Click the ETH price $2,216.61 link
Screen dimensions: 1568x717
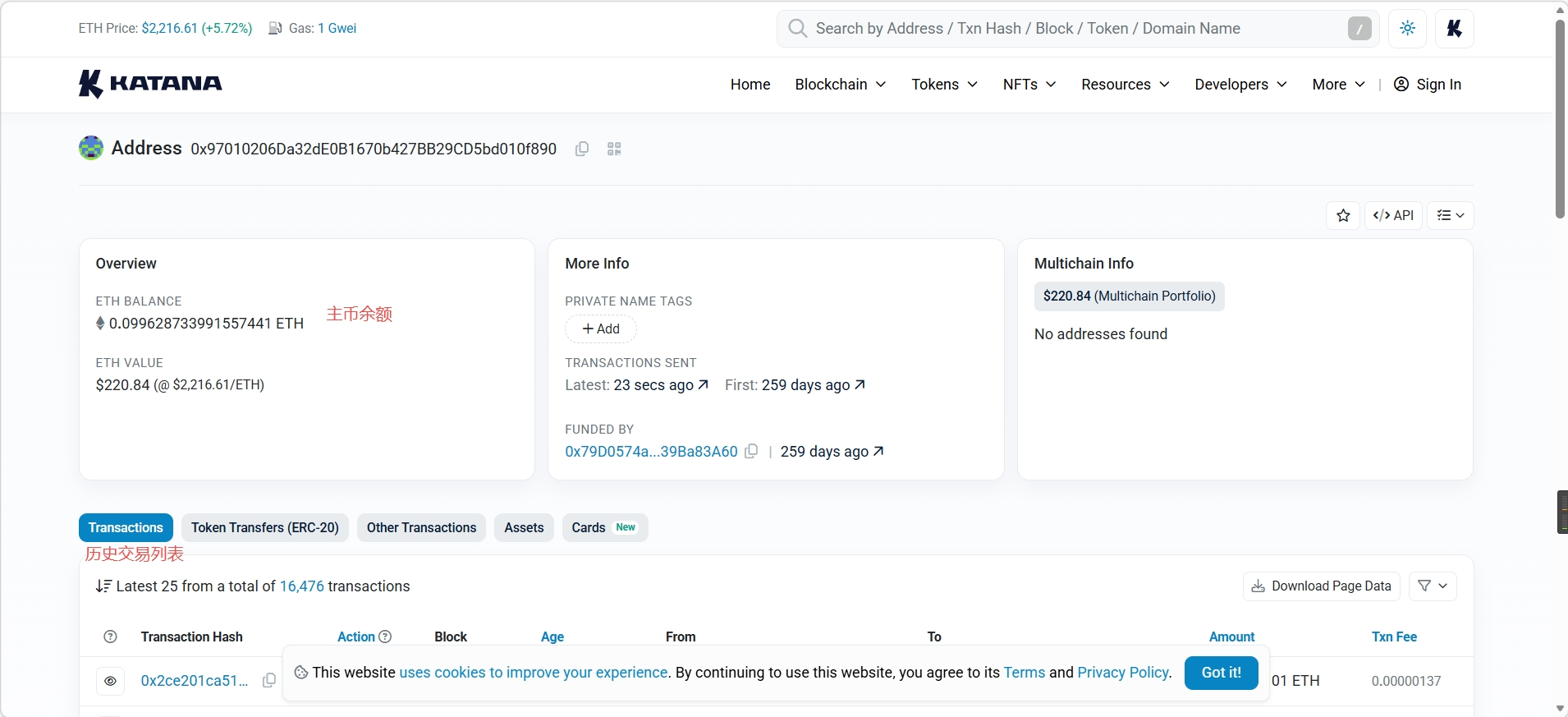[170, 29]
